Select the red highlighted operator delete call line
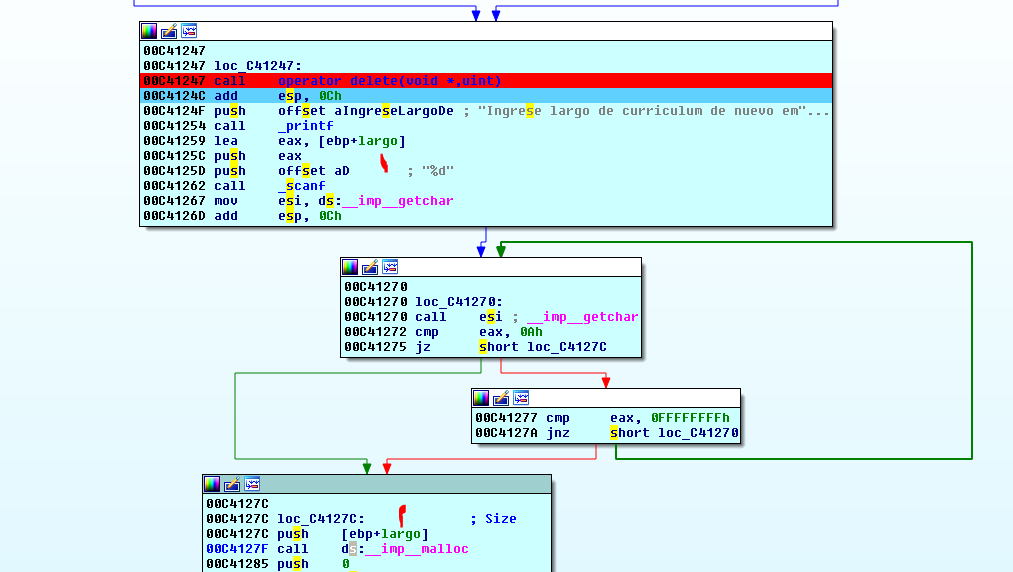The width and height of the screenshot is (1013, 572). tap(389, 81)
